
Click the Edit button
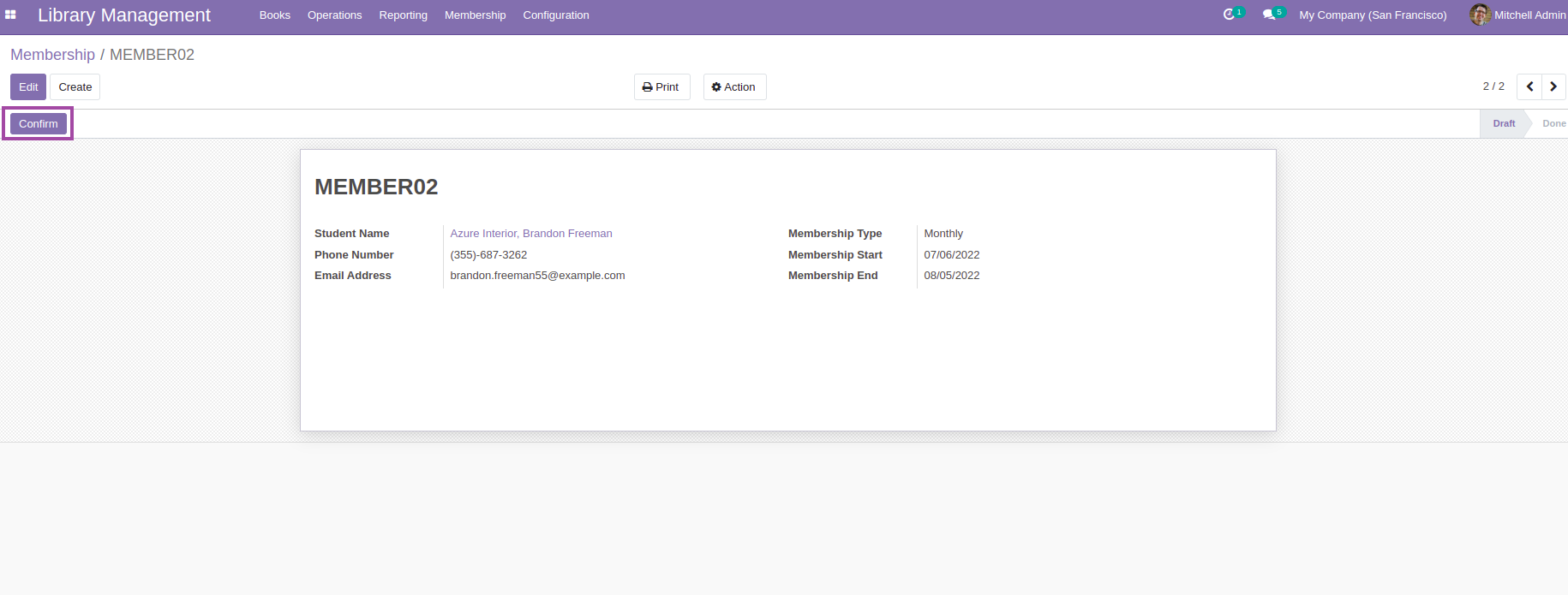28,86
